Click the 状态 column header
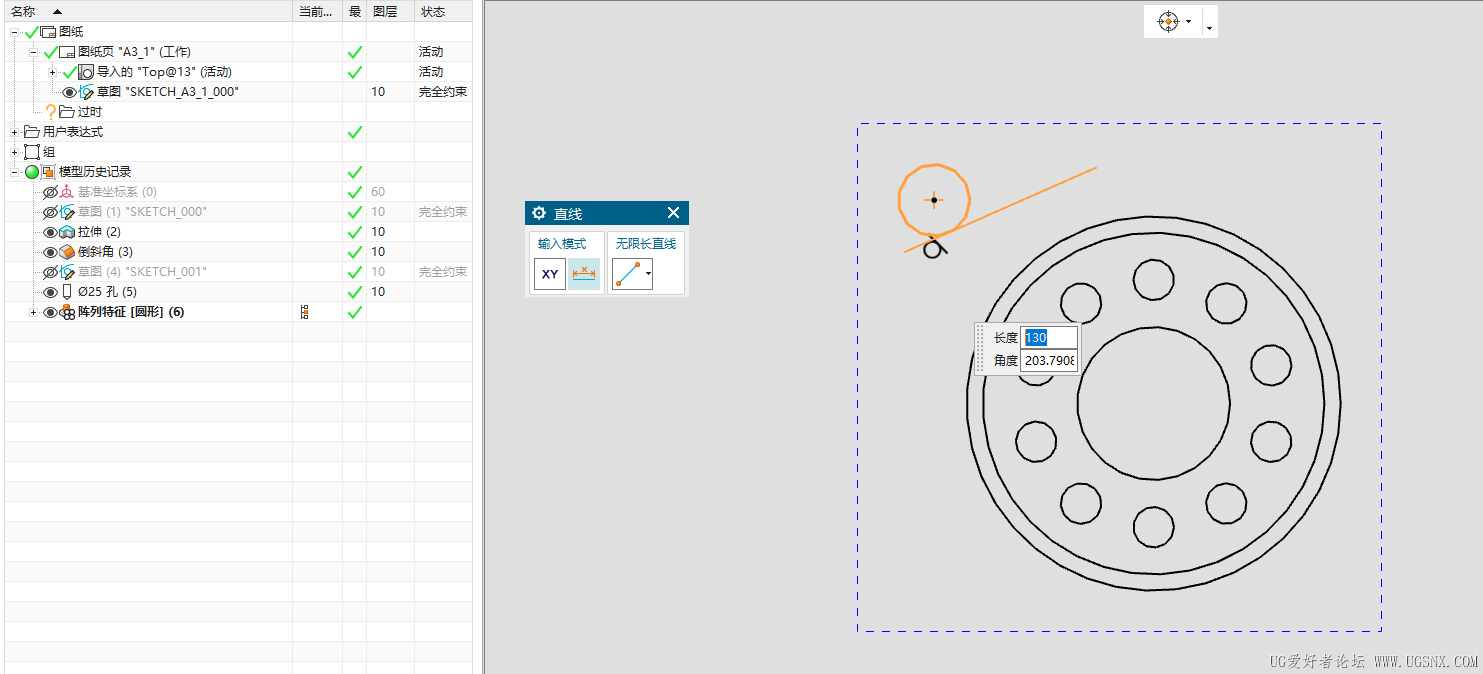The height and width of the screenshot is (674, 1483). pos(433,11)
